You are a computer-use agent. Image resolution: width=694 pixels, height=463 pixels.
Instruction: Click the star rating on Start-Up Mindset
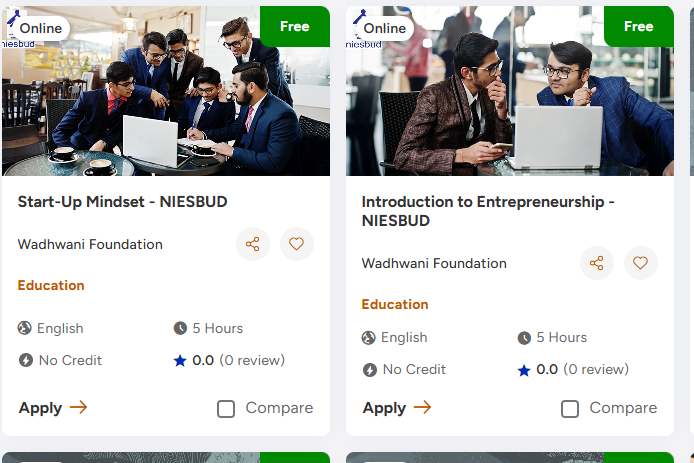coord(180,360)
